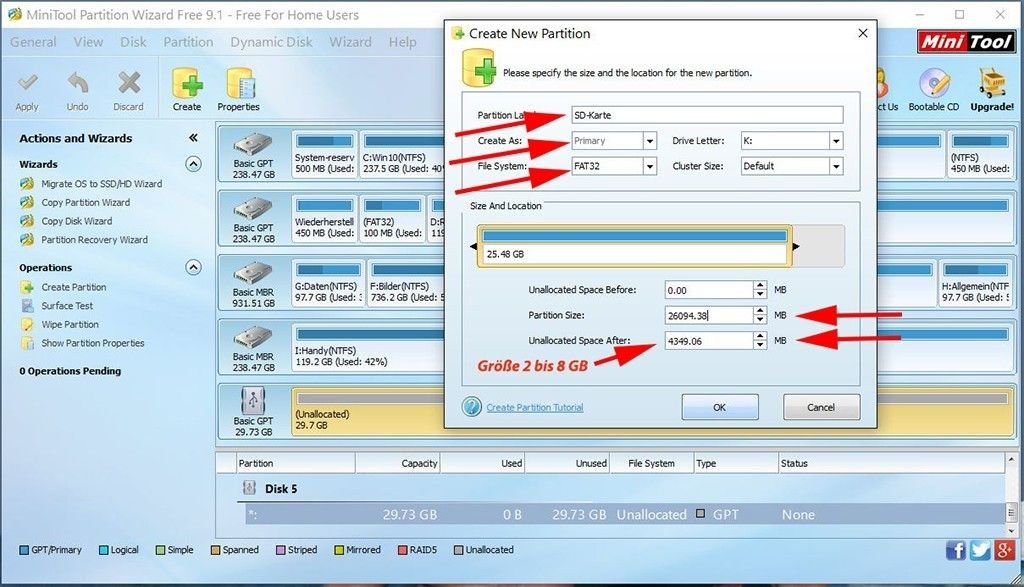Click the right handle of size slider
1024x587 pixels.
[796, 247]
